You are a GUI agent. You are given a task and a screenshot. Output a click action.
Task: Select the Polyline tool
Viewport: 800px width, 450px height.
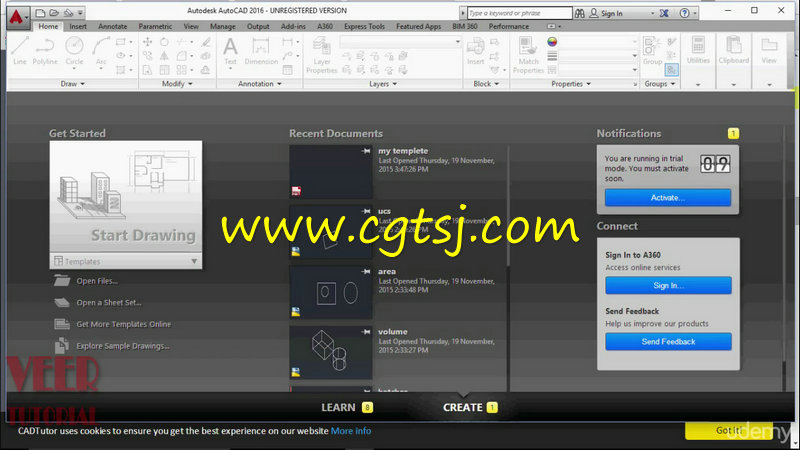pyautogui.click(x=45, y=51)
